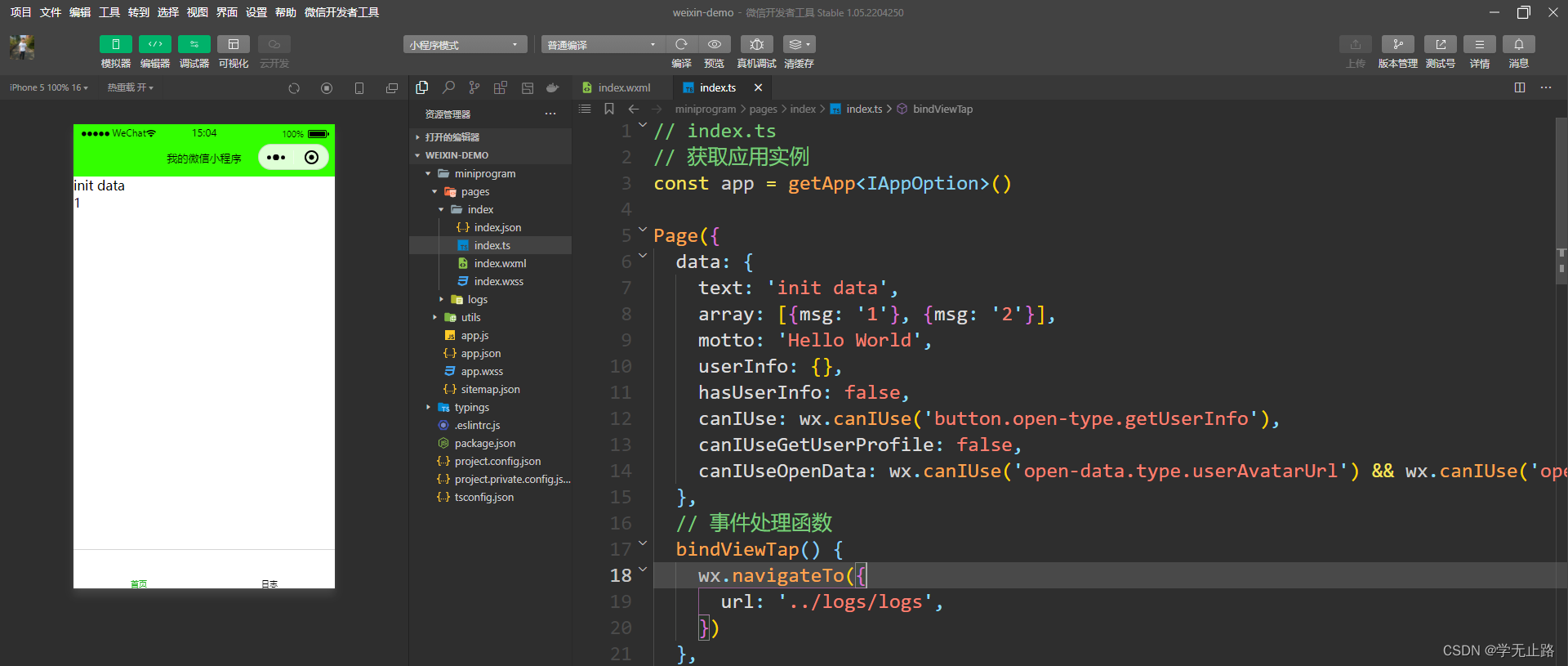Open app.json in file tree
This screenshot has height=666, width=1568.
pos(490,353)
